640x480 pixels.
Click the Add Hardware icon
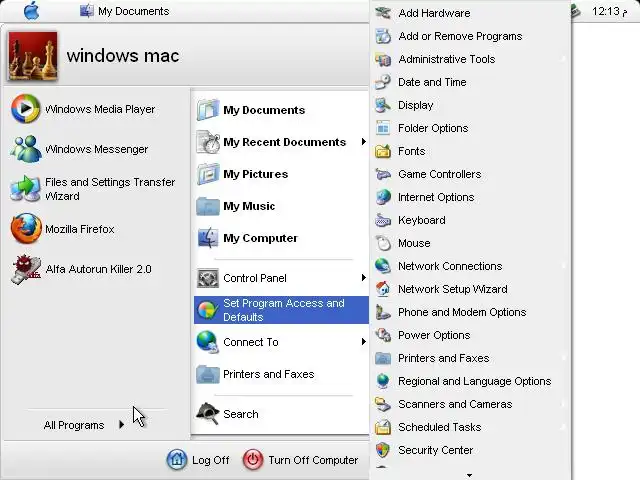383,13
